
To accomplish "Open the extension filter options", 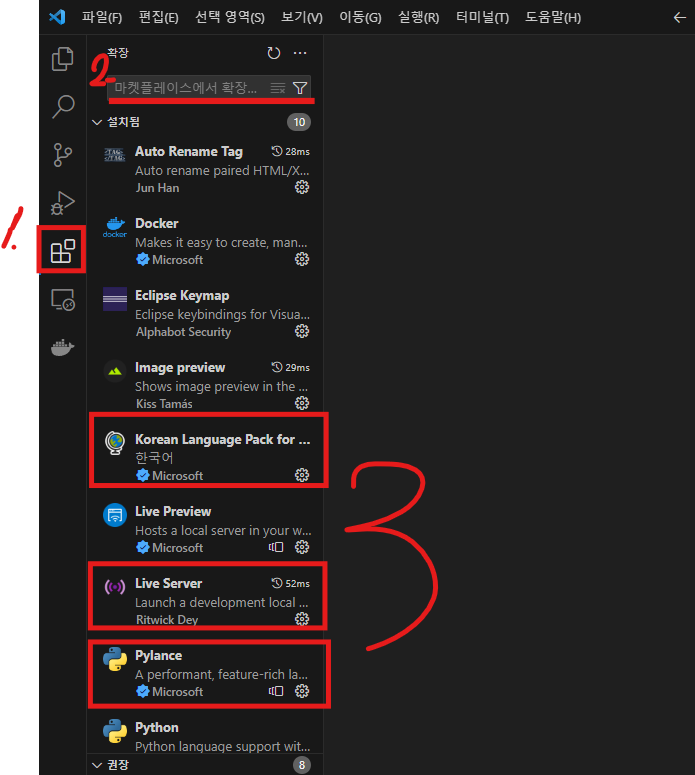I will (x=300, y=88).
